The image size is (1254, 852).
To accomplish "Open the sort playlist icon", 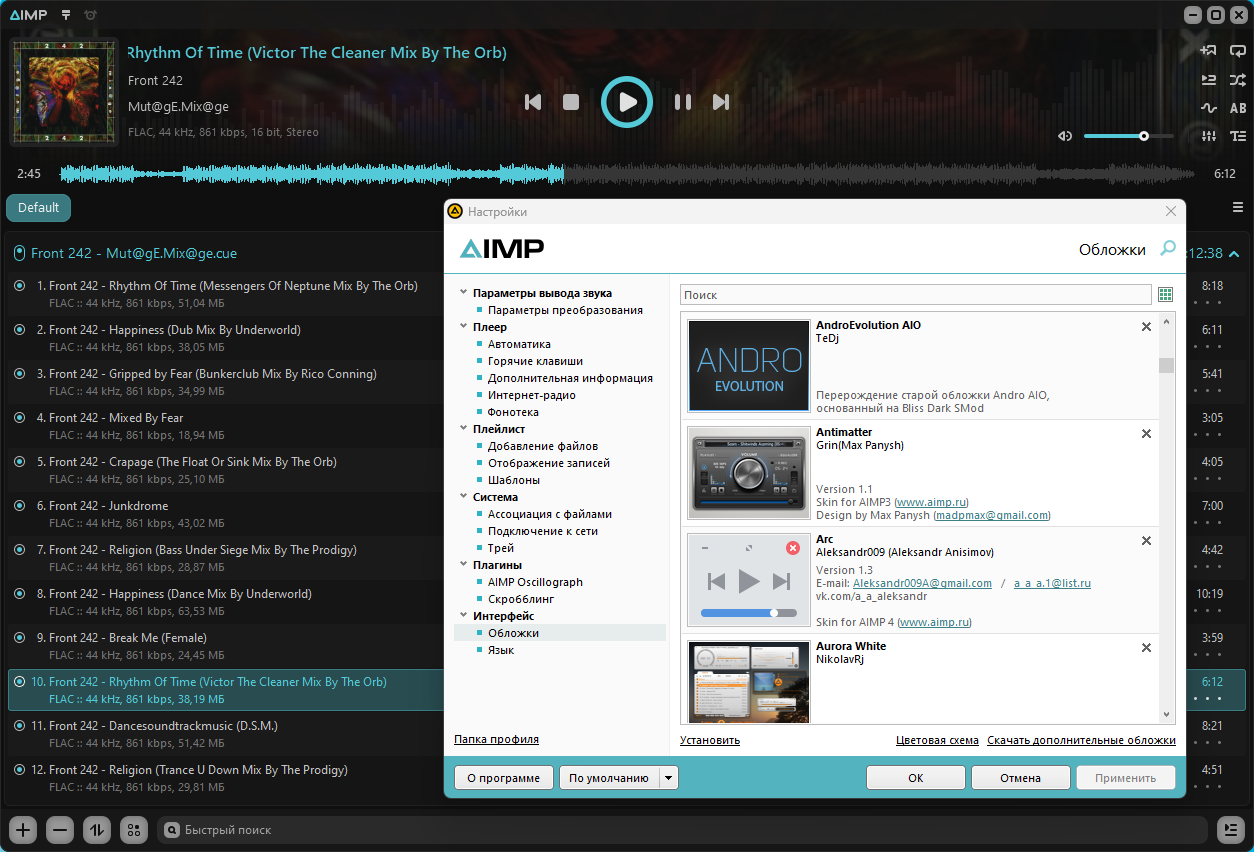I will [x=97, y=829].
